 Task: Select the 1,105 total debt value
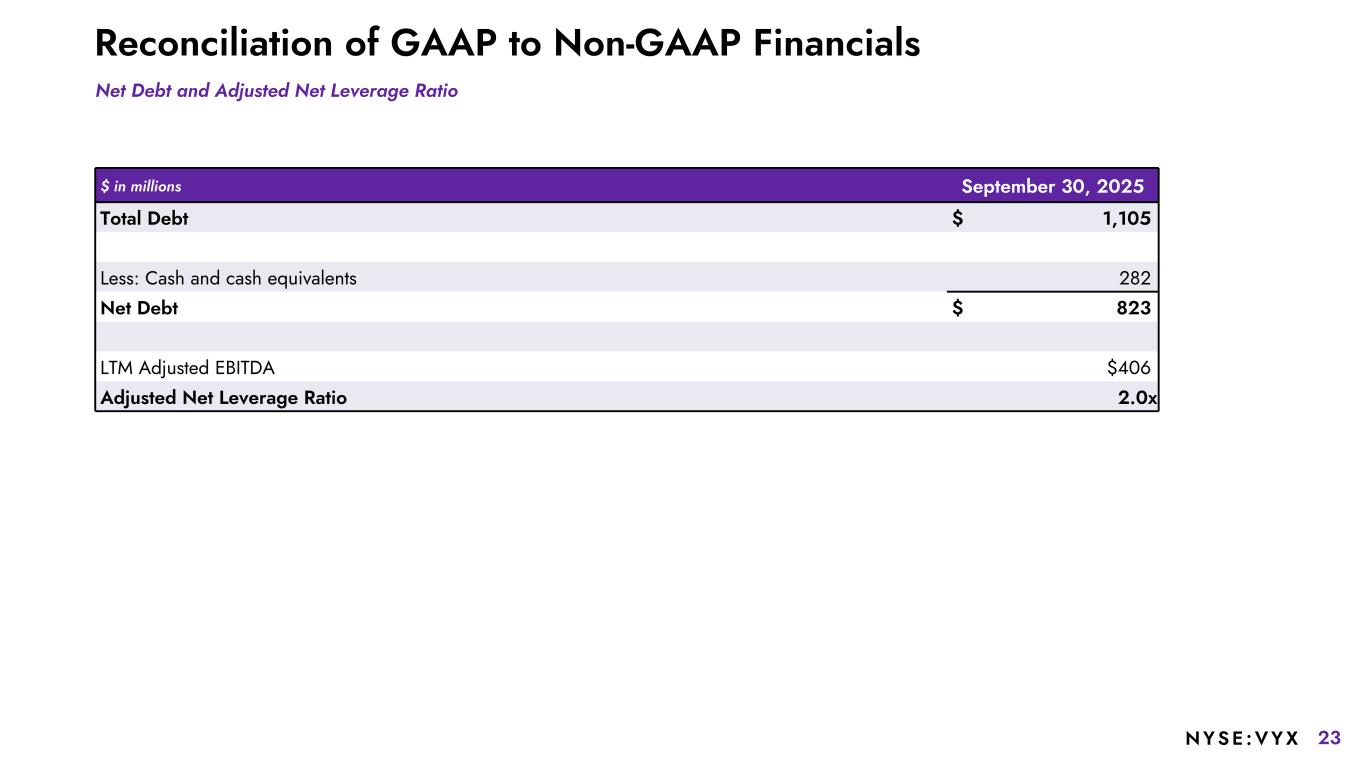click(1125, 218)
